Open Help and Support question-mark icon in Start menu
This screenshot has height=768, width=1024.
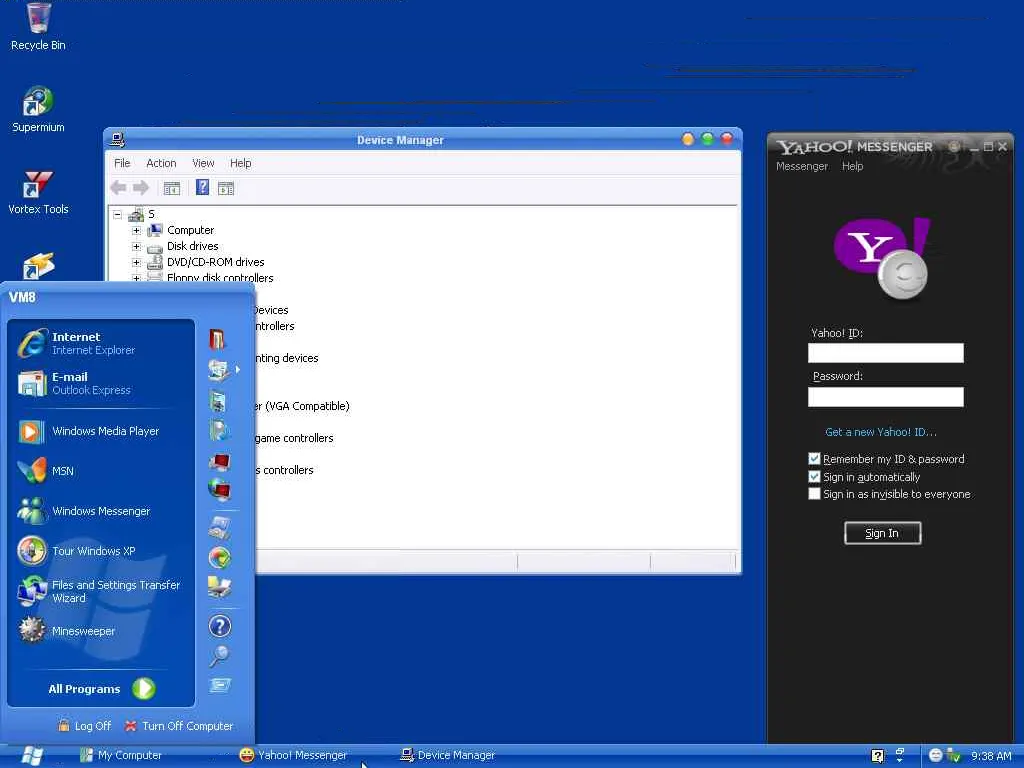(x=220, y=626)
